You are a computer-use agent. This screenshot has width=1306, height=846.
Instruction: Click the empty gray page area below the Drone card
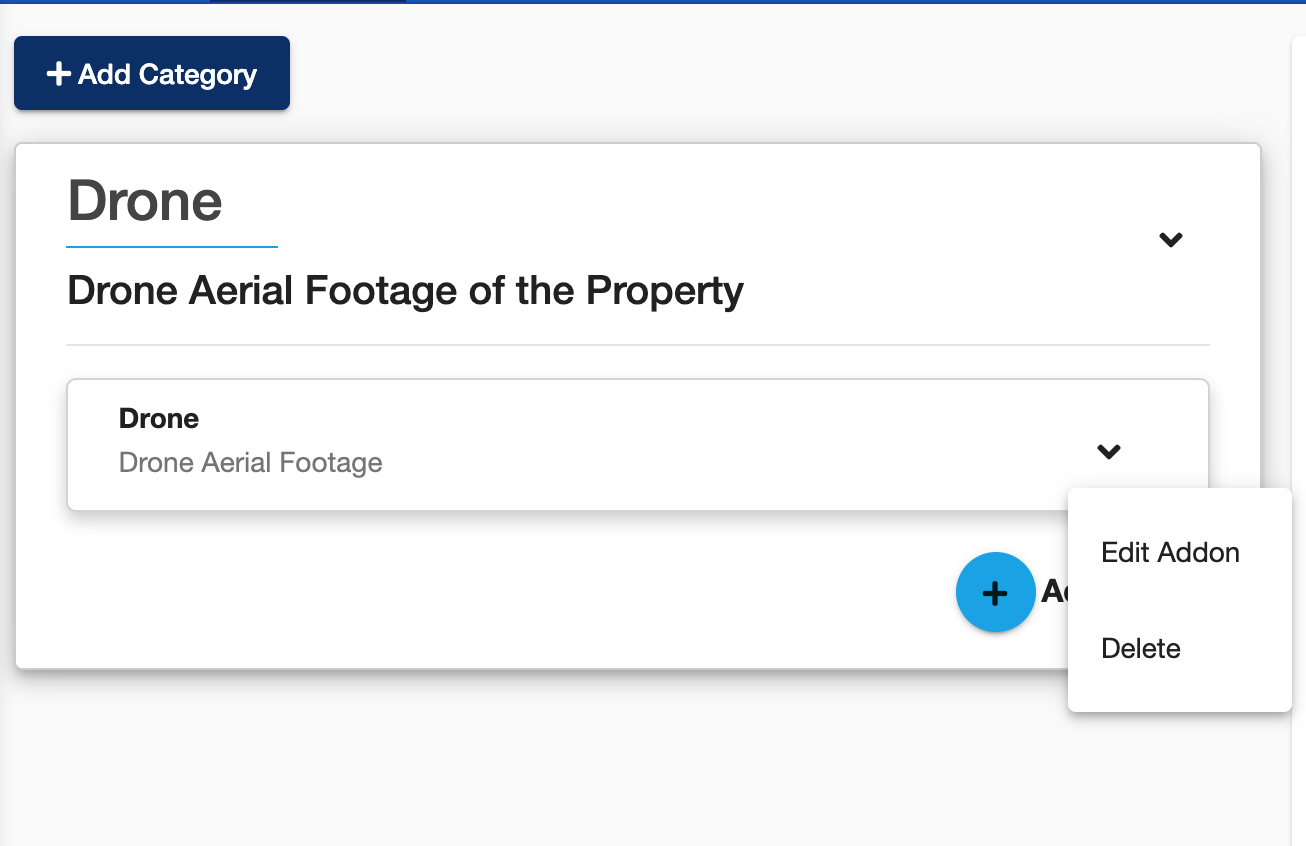[x=640, y=760]
